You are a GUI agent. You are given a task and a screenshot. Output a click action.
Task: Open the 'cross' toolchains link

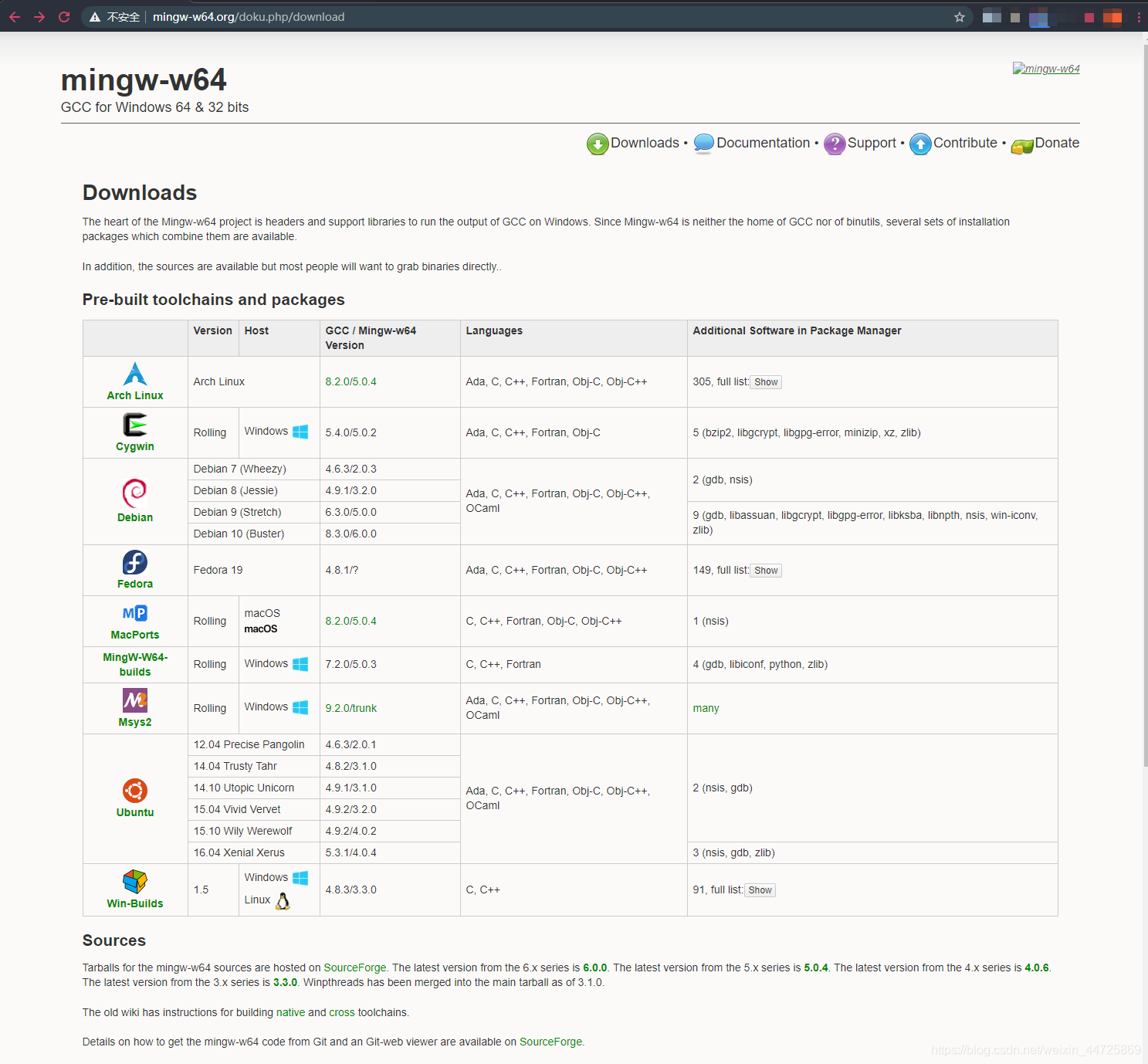point(342,1012)
